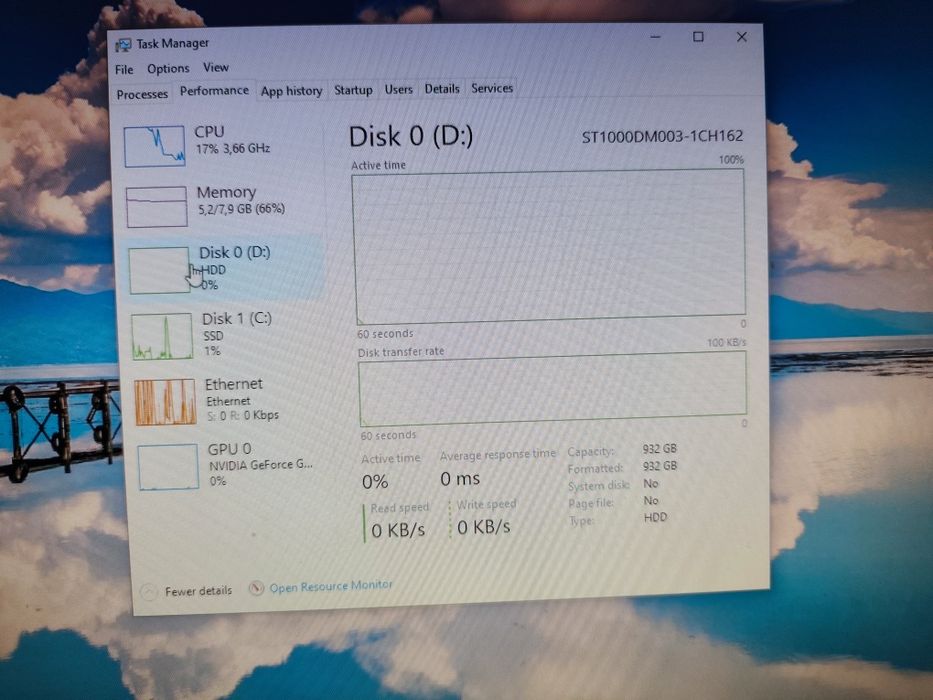
Task: Click the Fewer details arrow icon
Action: (149, 592)
